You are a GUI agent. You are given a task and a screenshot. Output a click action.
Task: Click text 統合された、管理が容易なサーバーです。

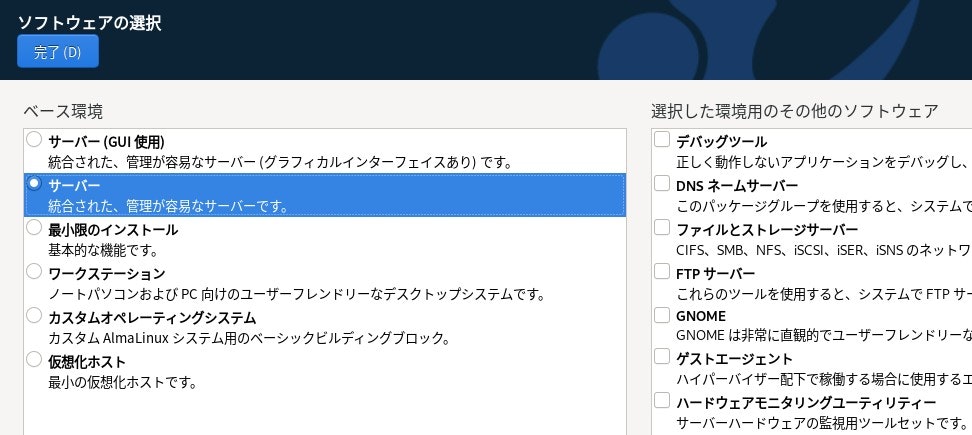tap(169, 206)
